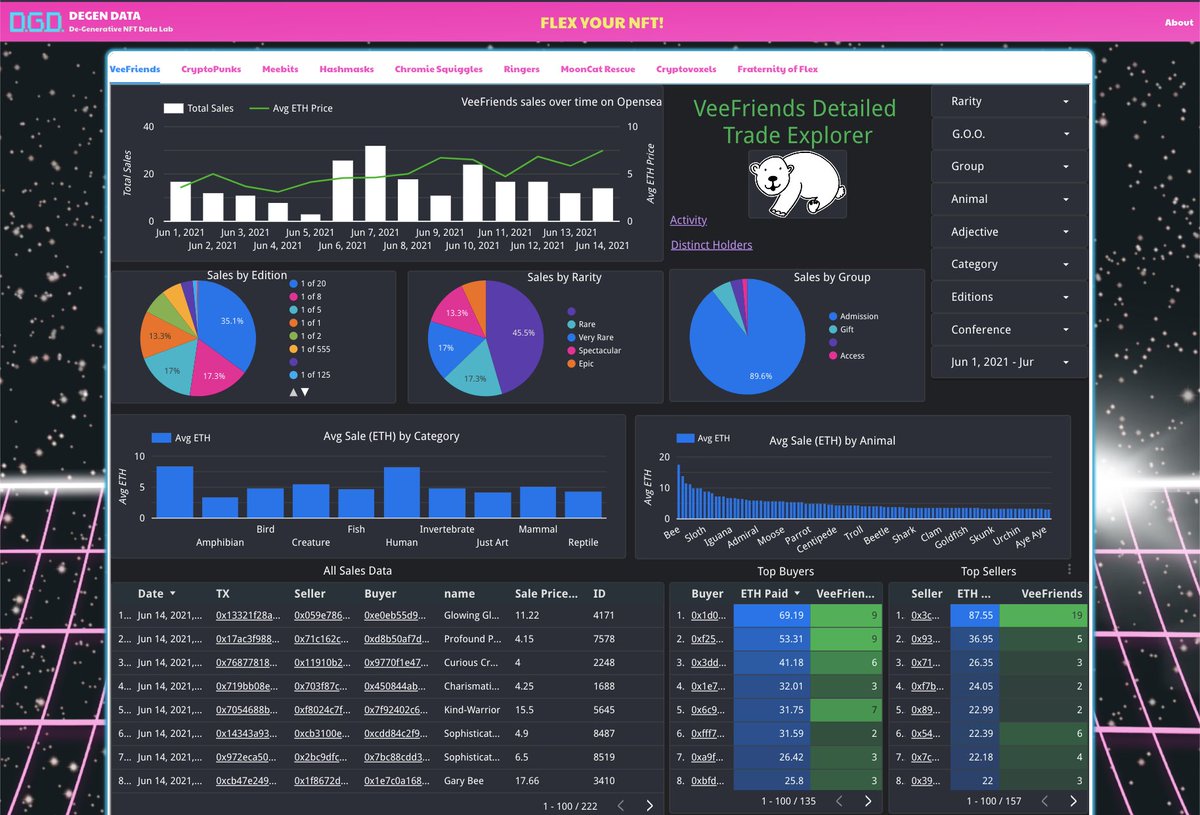Switch to Fraternity of Flex tab
This screenshot has height=815, width=1200.
[x=777, y=69]
